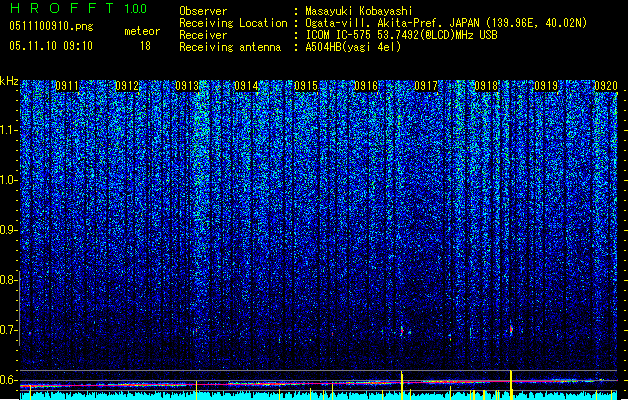Click the Ogata-vill. Akita-Pref. JAPAN location text

click(x=446, y=23)
